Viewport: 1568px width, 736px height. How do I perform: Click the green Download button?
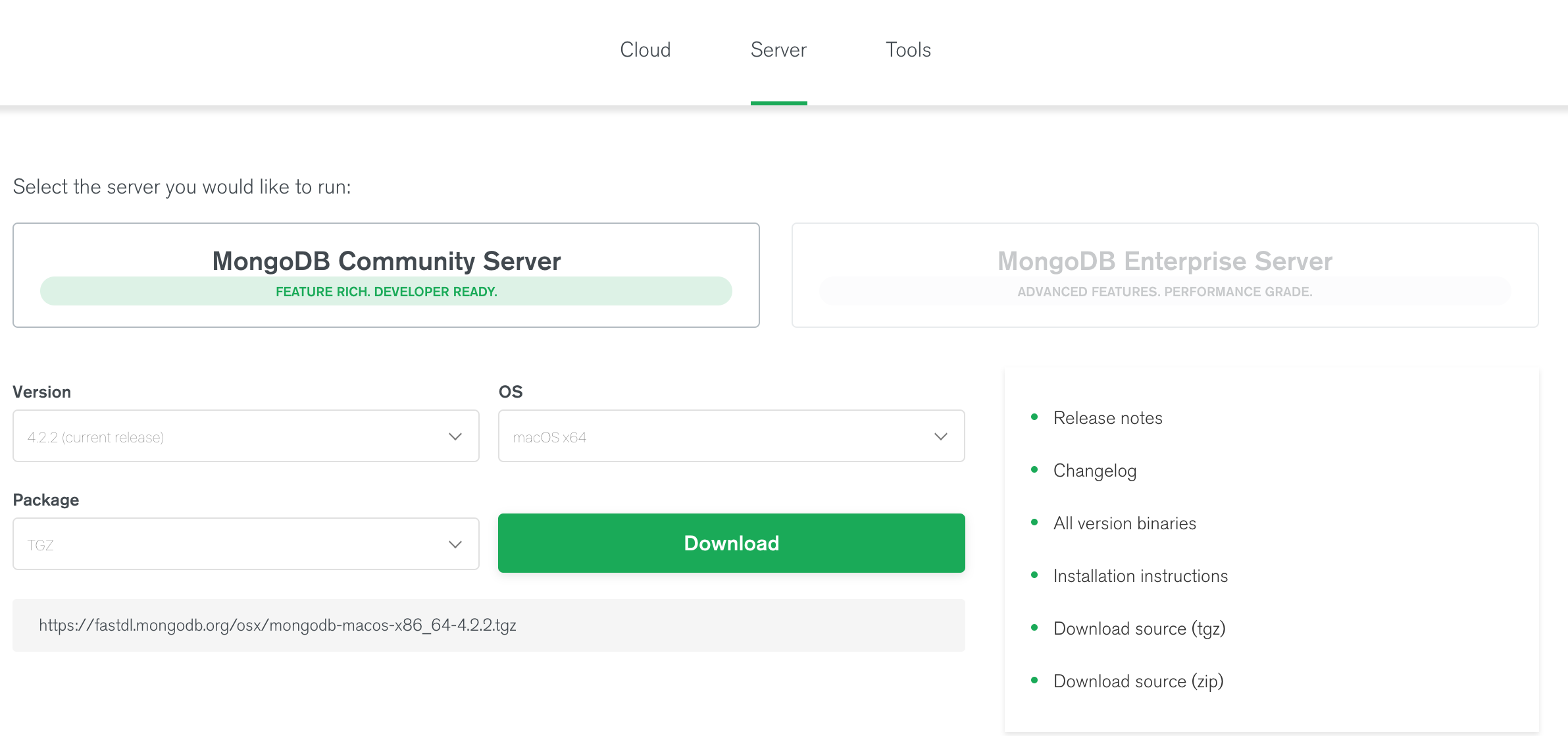(x=731, y=543)
